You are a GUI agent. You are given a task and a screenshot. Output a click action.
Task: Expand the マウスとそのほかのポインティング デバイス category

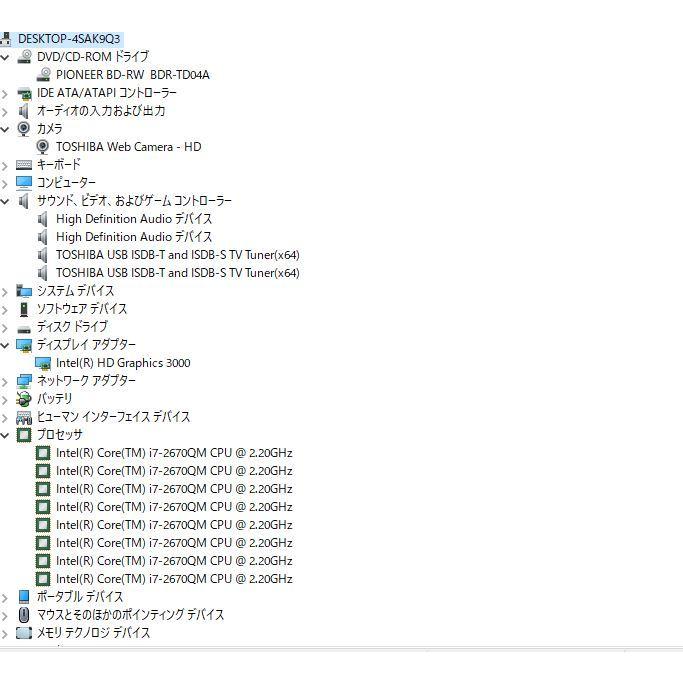click(5, 615)
